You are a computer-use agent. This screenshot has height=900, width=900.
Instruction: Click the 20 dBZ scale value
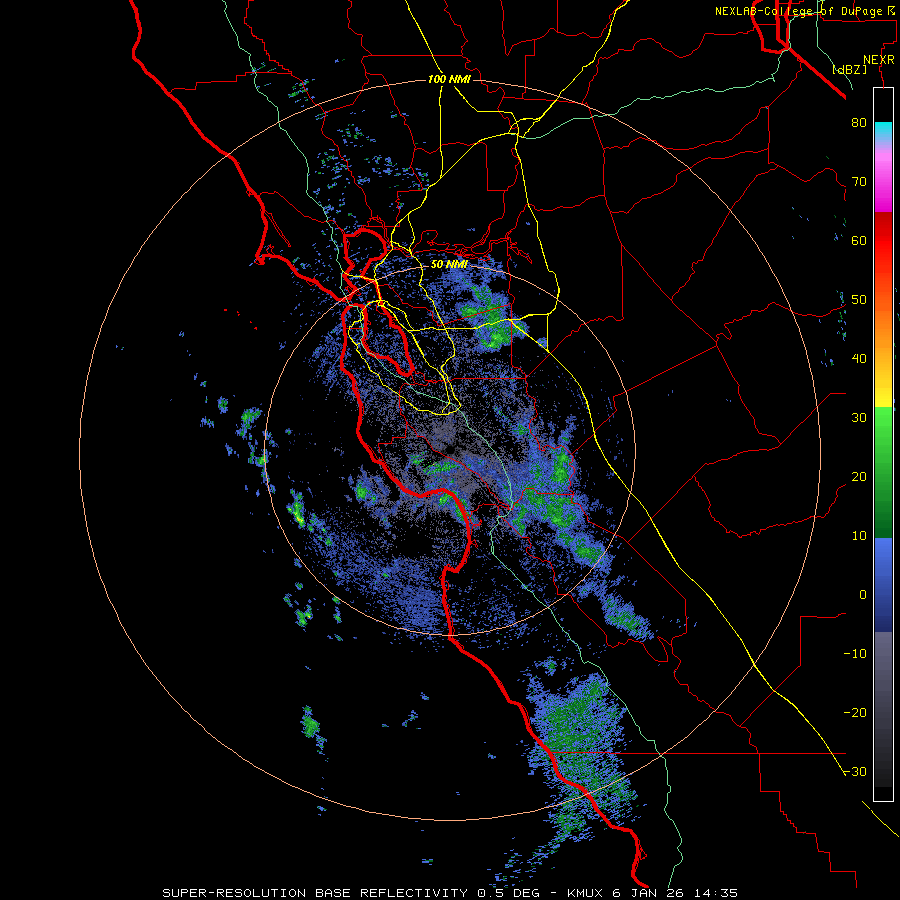(x=859, y=476)
